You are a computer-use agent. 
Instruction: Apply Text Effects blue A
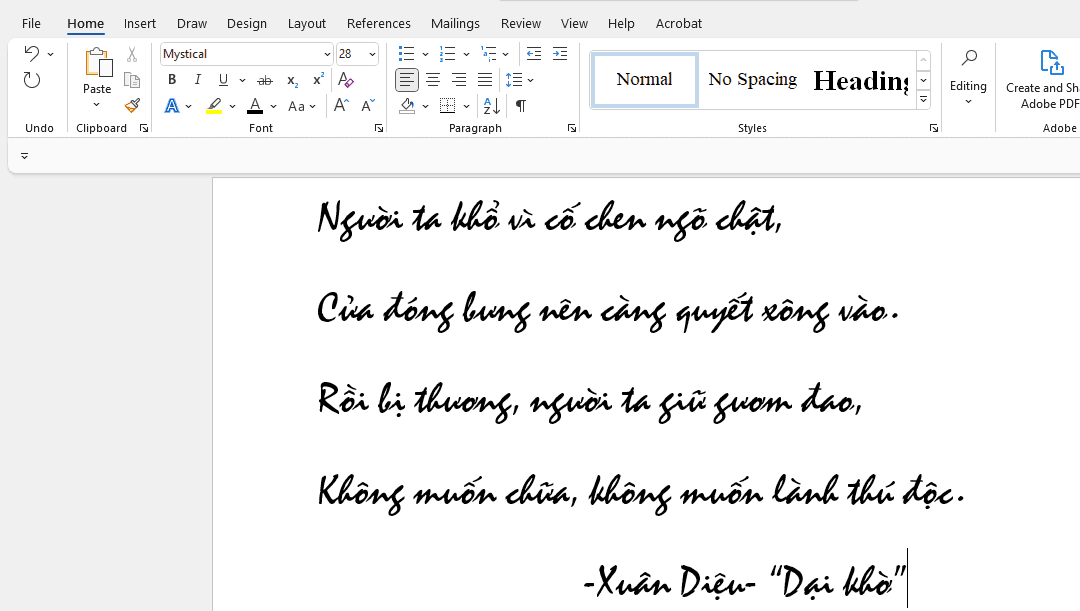click(x=172, y=106)
